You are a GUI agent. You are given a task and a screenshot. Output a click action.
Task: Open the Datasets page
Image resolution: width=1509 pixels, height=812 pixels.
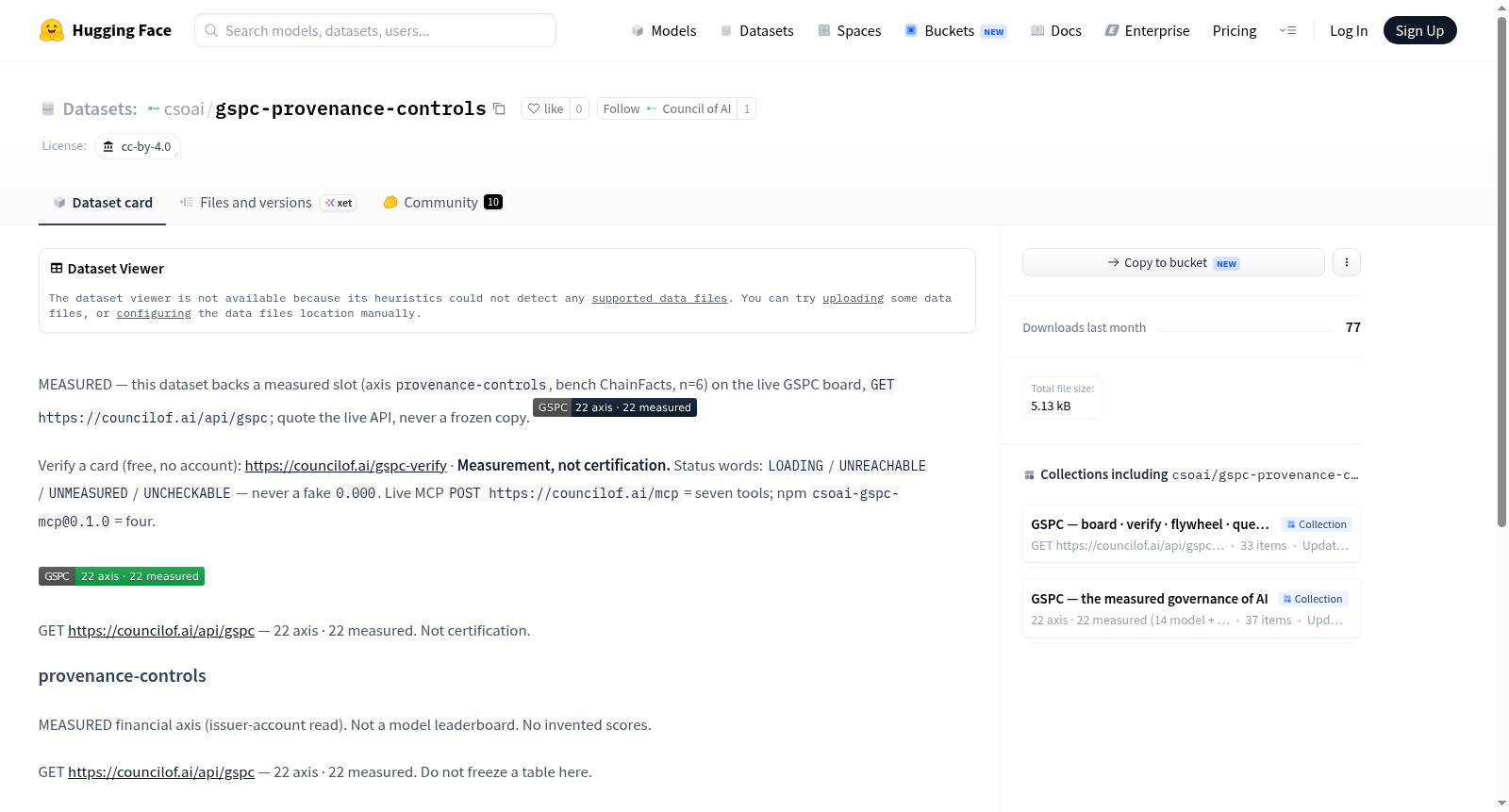(x=756, y=30)
